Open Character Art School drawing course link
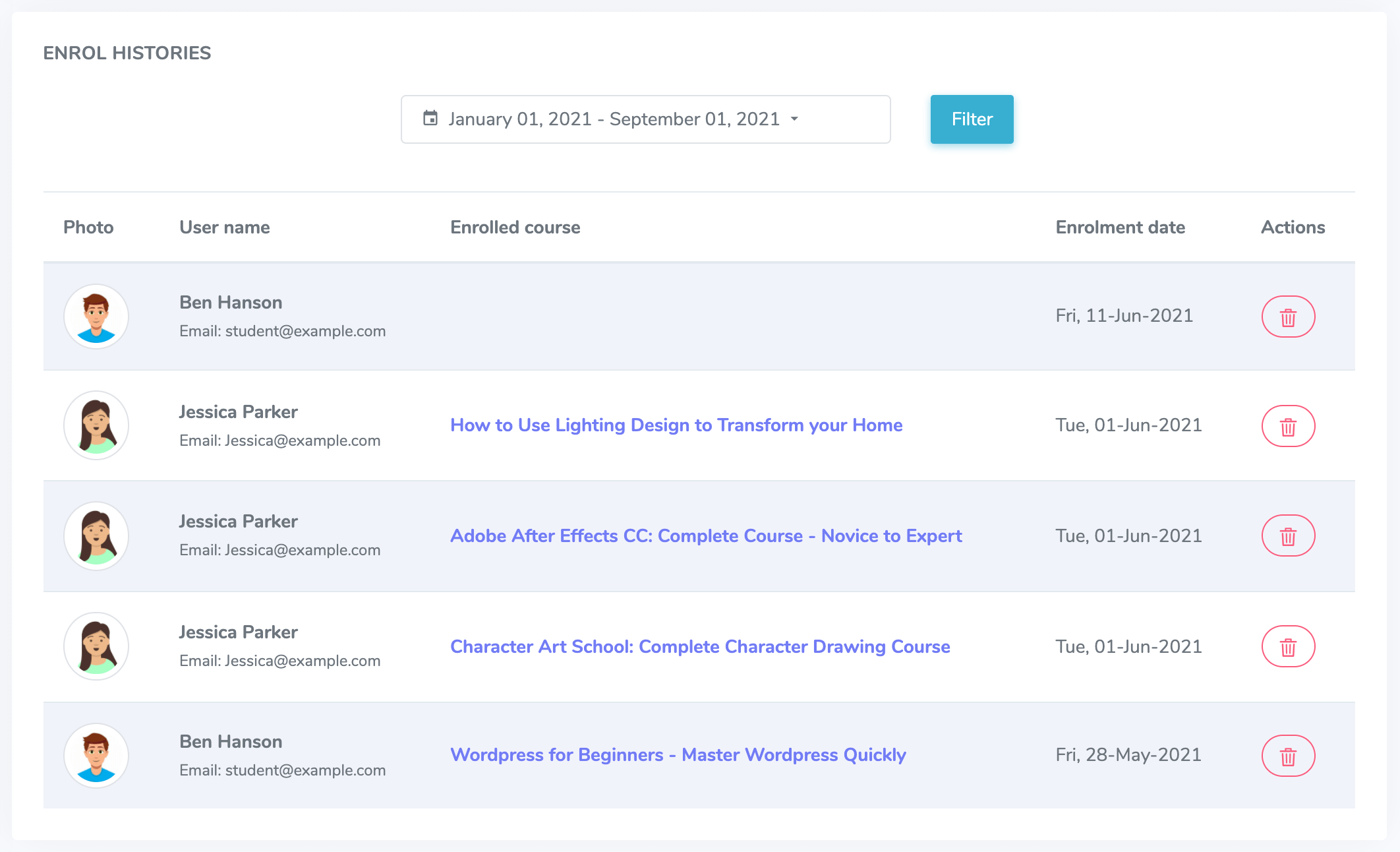1400x852 pixels. (700, 647)
